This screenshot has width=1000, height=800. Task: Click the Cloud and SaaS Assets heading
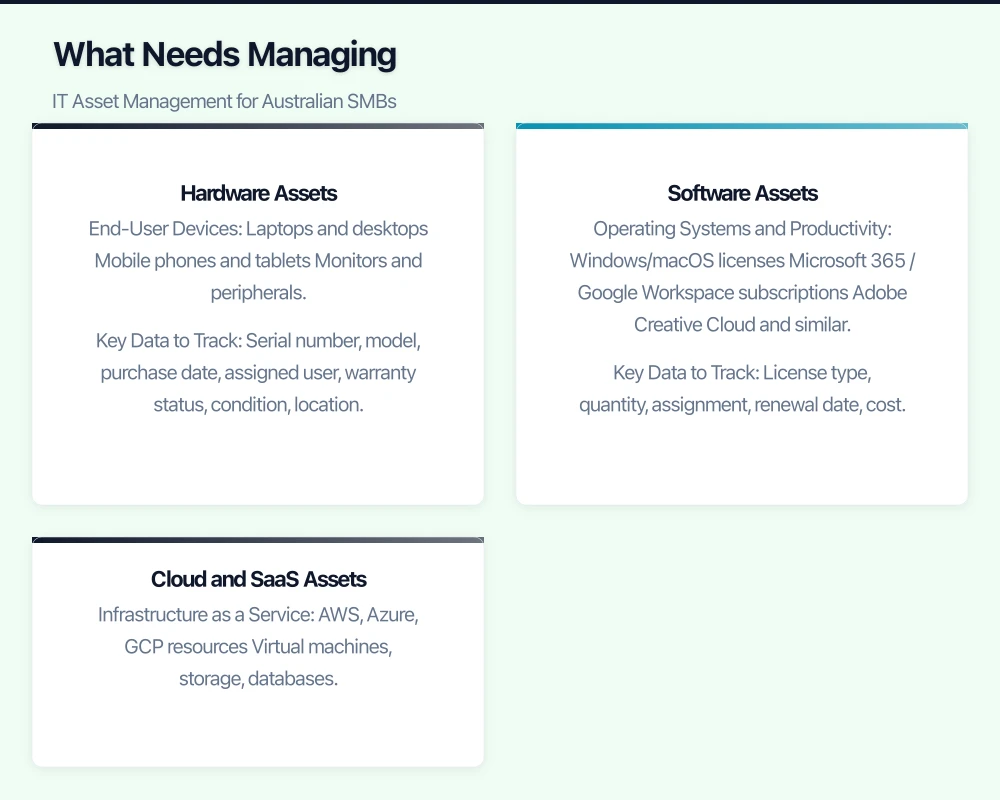point(258,579)
